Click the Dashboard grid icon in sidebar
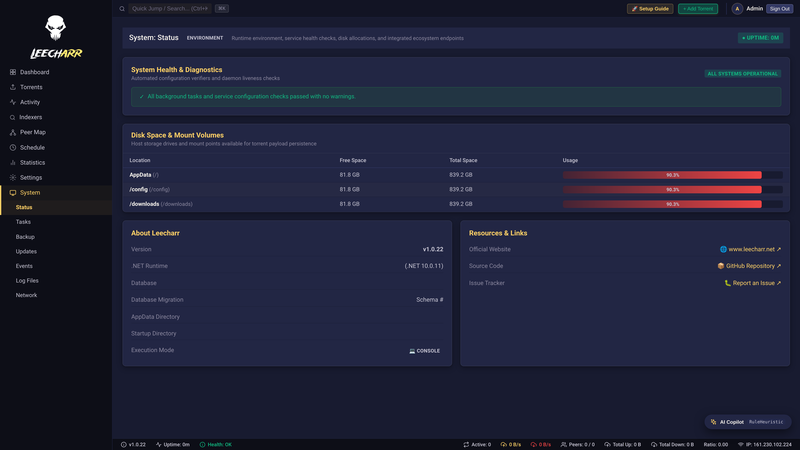The height and width of the screenshot is (450, 800). [13, 72]
